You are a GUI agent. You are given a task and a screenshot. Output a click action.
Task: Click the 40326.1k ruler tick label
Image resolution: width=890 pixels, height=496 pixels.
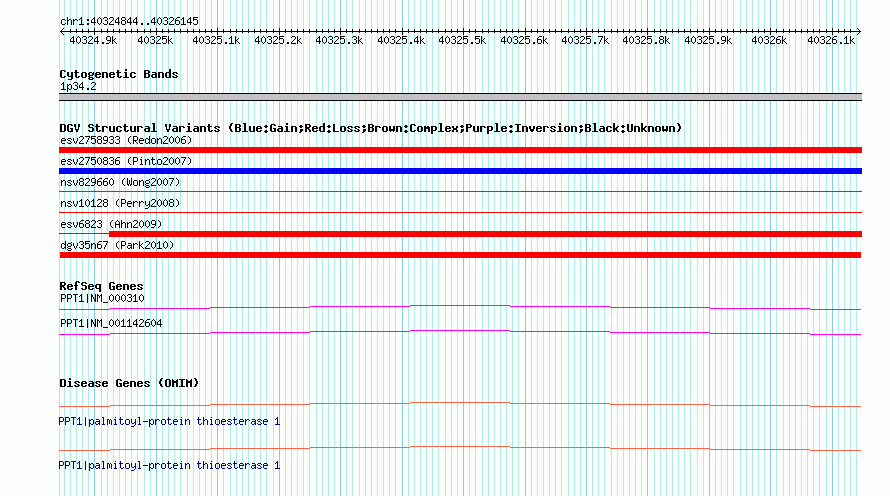click(x=831, y=41)
